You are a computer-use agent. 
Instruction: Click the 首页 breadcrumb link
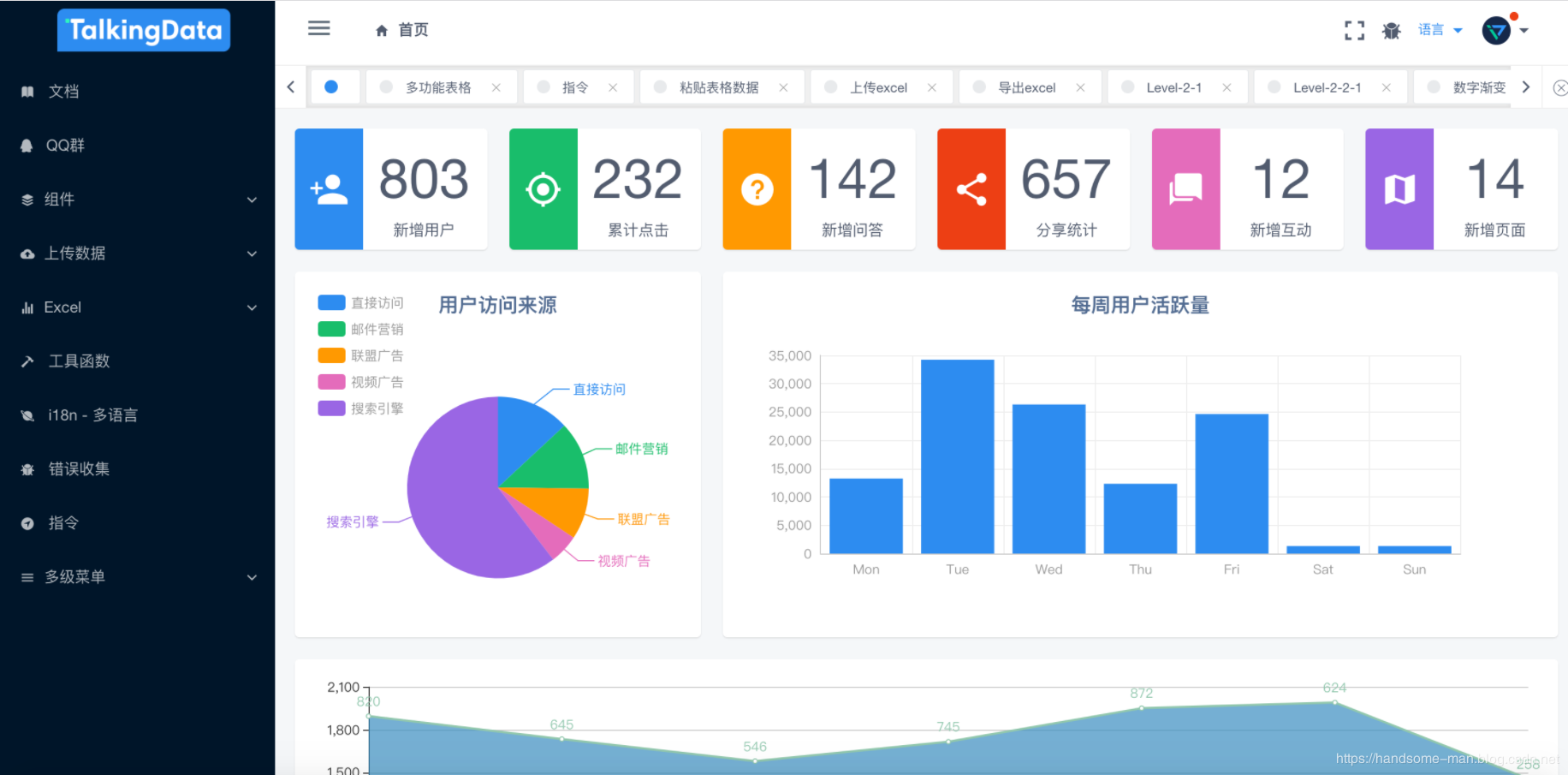tap(413, 29)
